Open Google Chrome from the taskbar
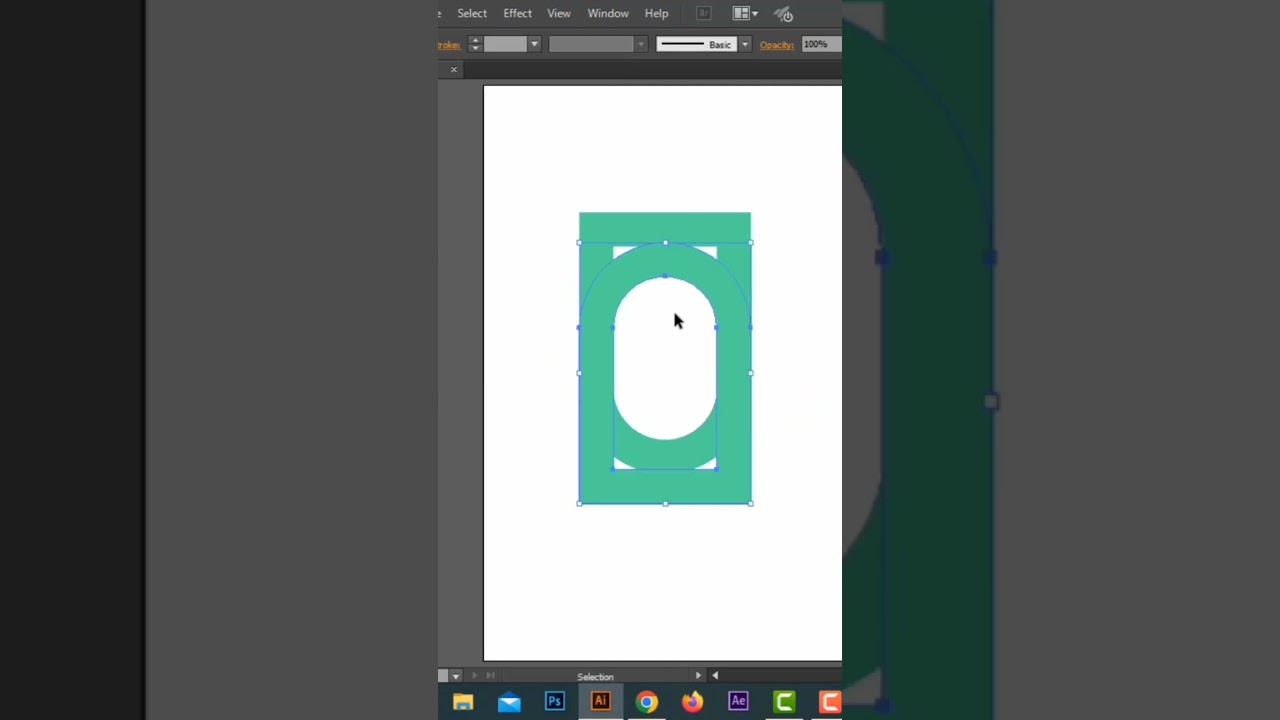 tap(647, 702)
